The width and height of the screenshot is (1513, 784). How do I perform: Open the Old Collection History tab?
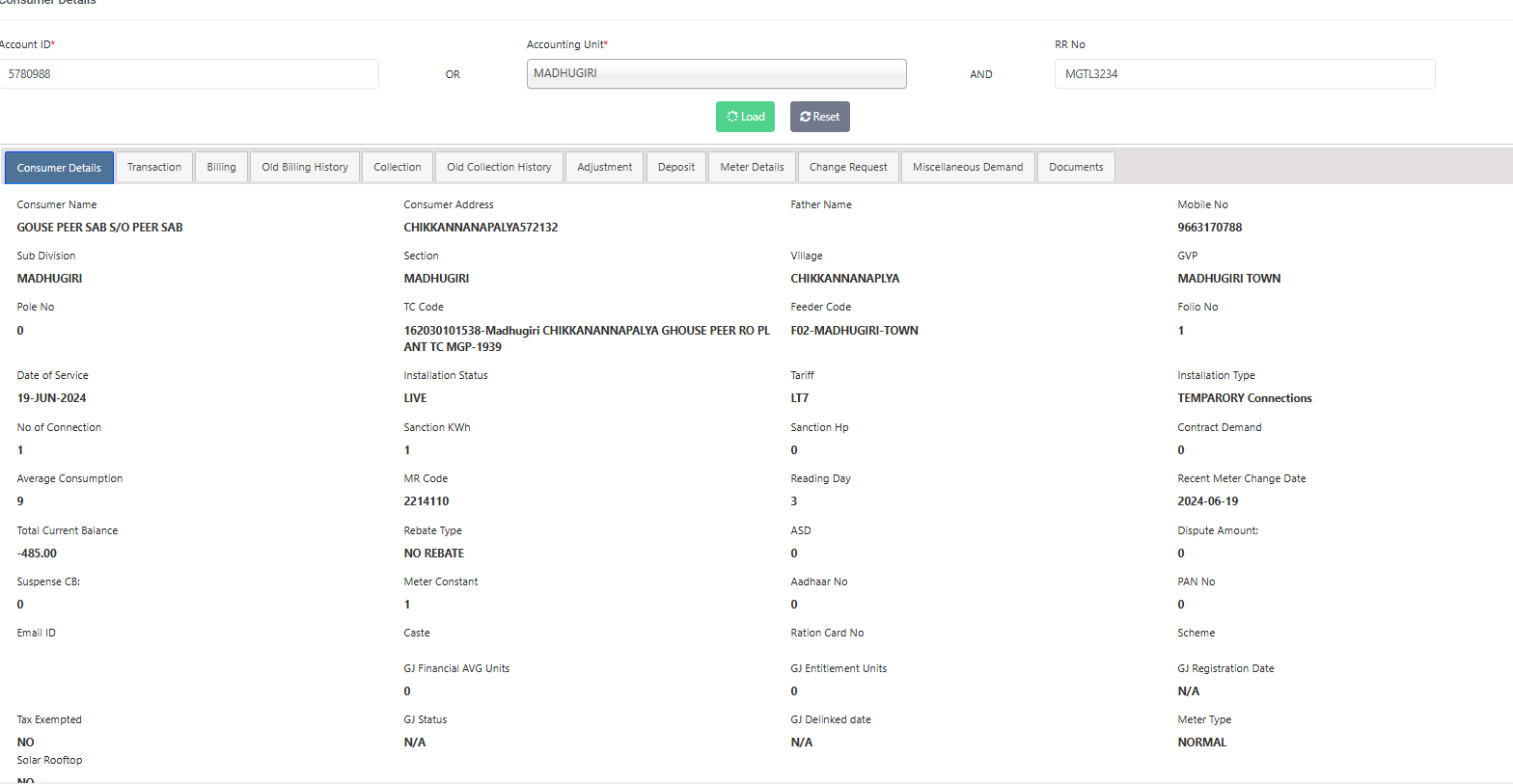point(499,167)
